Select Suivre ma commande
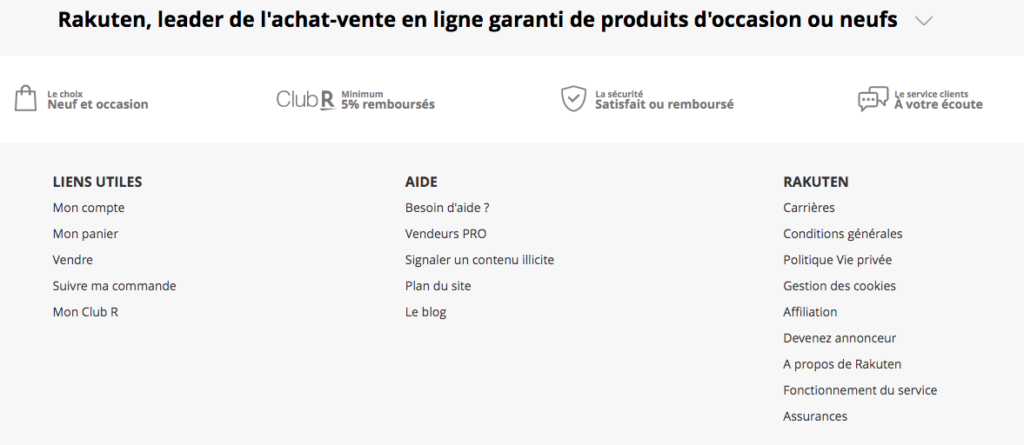 point(114,286)
